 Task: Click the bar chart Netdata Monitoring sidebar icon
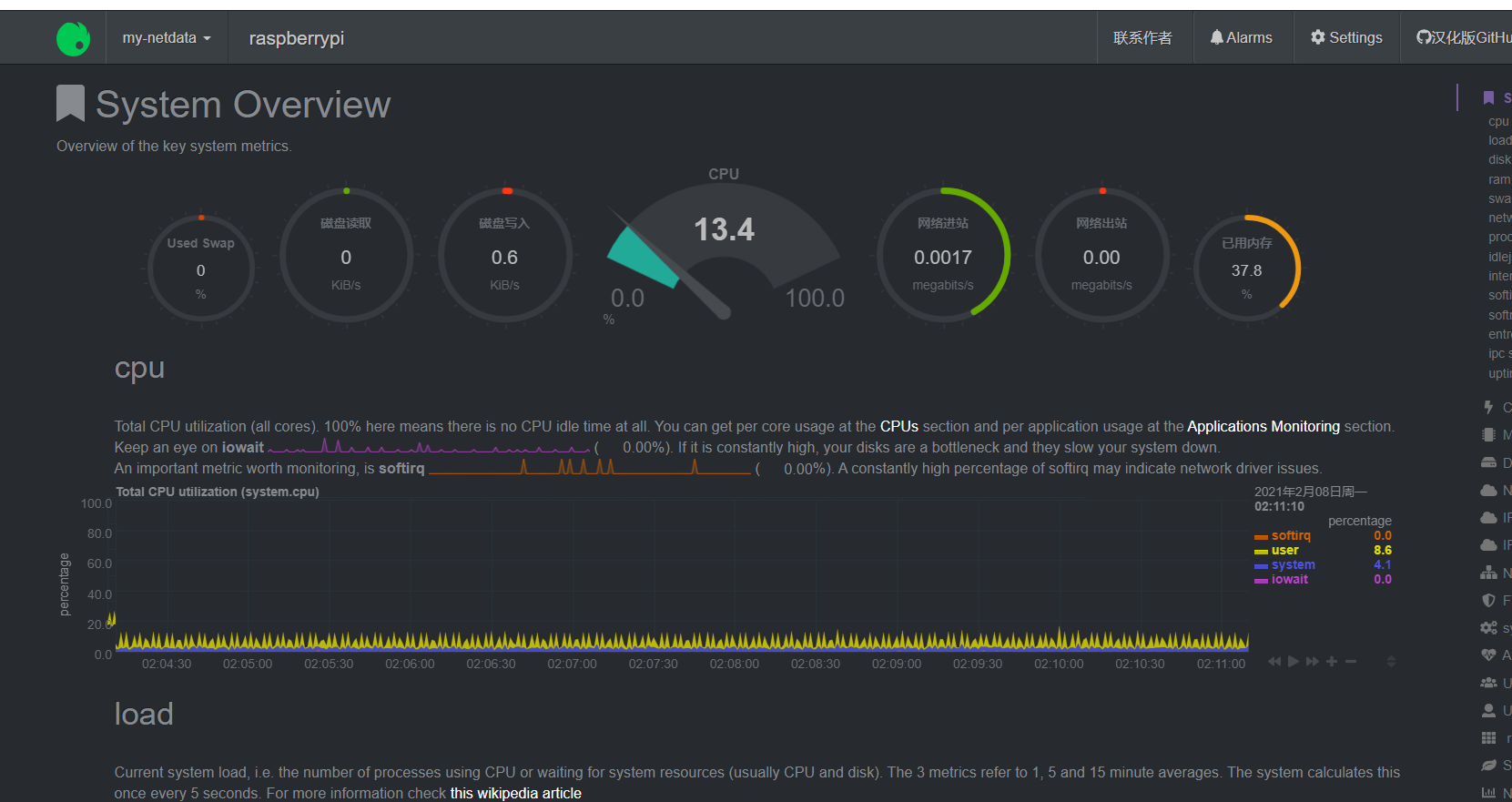click(1488, 792)
